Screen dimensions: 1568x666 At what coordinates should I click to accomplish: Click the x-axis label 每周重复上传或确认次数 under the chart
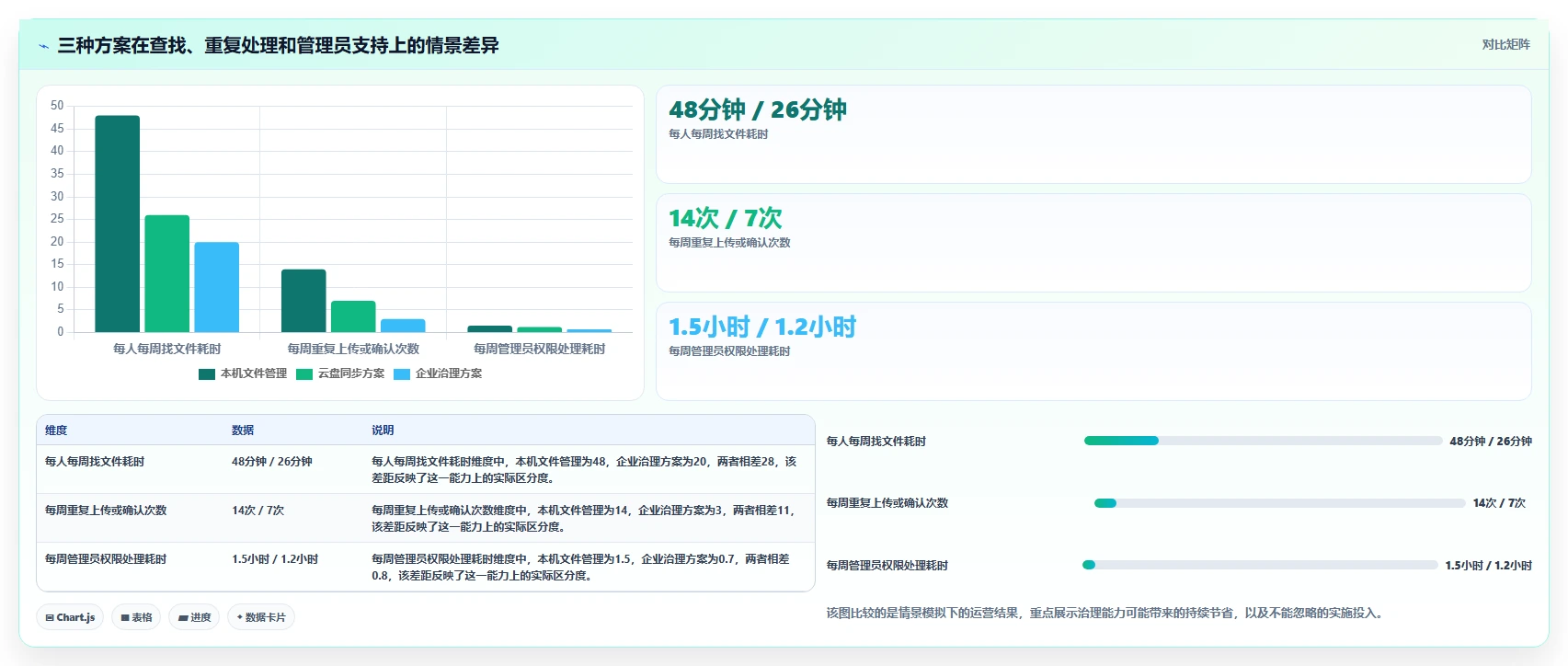pos(353,349)
